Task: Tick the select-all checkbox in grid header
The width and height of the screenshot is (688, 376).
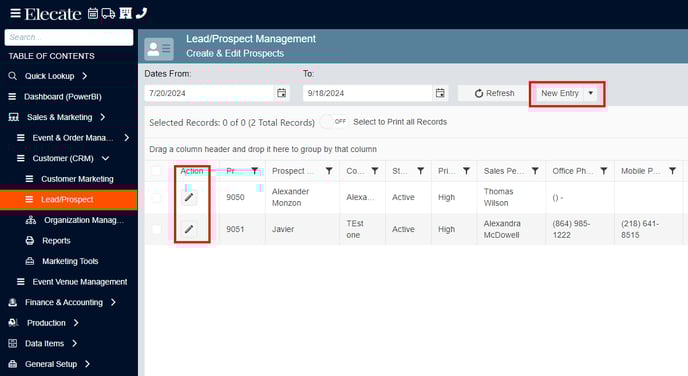Action: coord(156,171)
